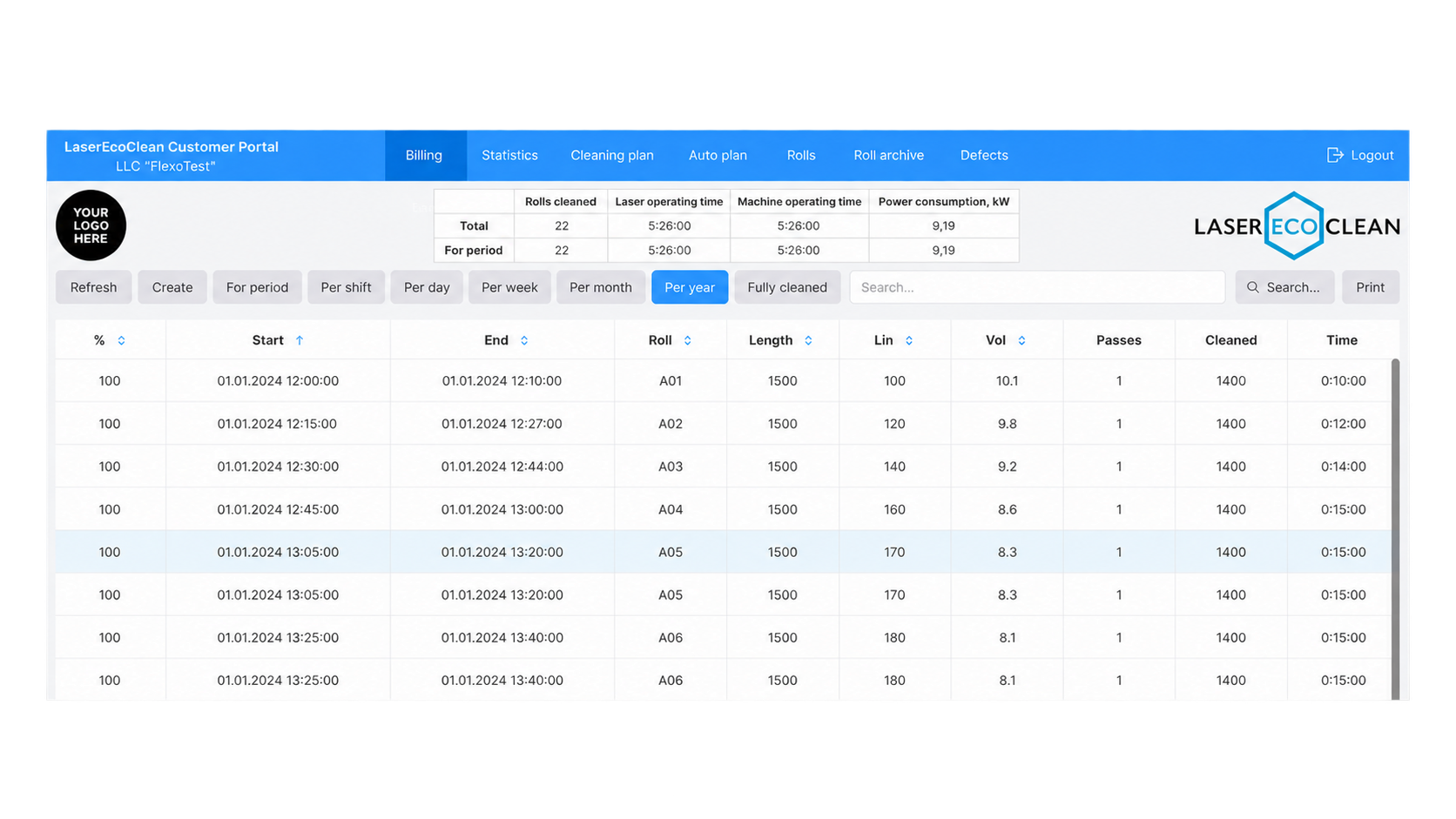Open the Rolls tab
The width and height of the screenshot is (1456, 819).
(x=801, y=156)
